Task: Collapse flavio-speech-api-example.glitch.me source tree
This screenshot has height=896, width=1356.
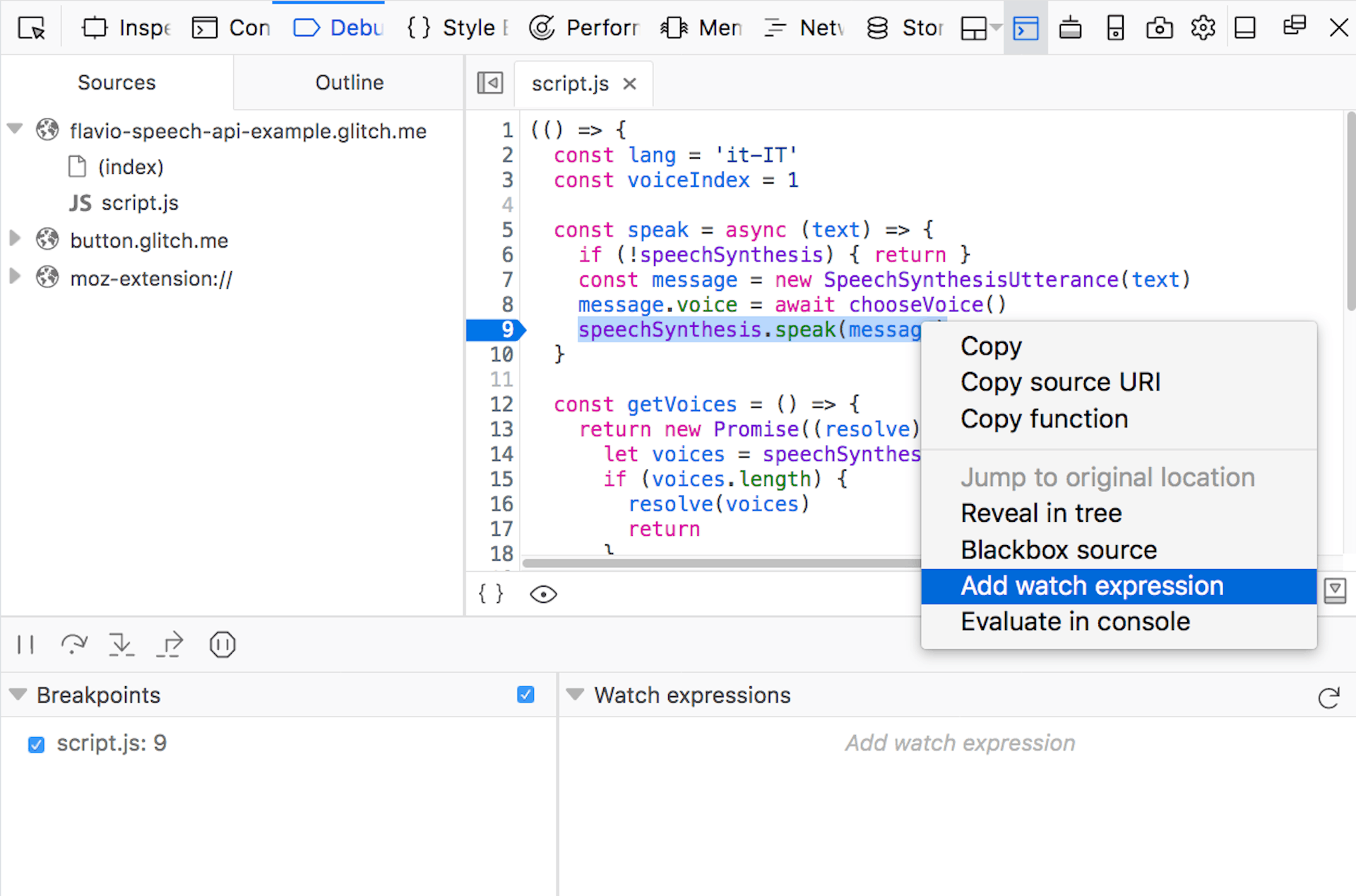Action: pos(15,129)
